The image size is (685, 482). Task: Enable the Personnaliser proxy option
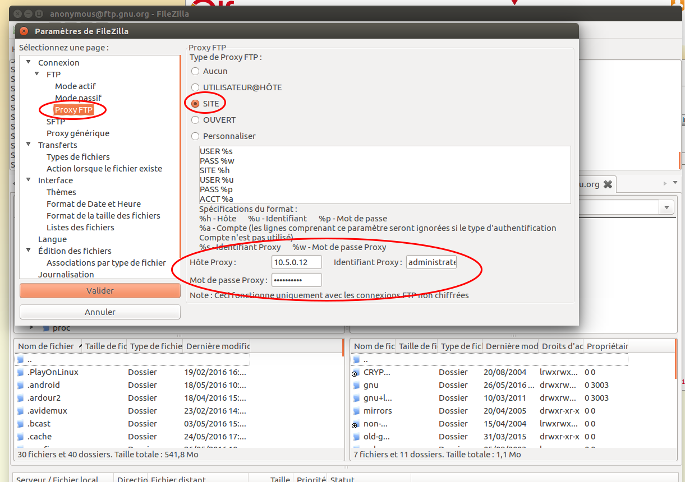[x=195, y=135]
